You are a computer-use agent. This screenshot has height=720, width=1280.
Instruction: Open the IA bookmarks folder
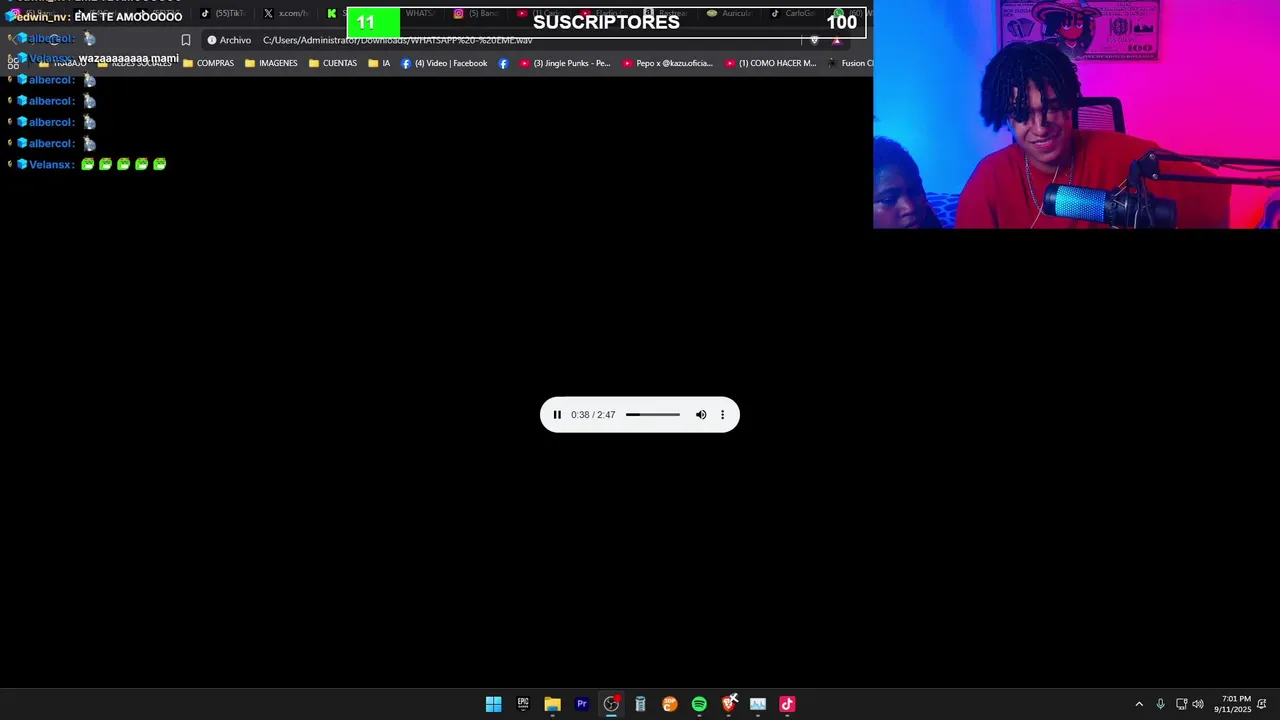point(379,63)
